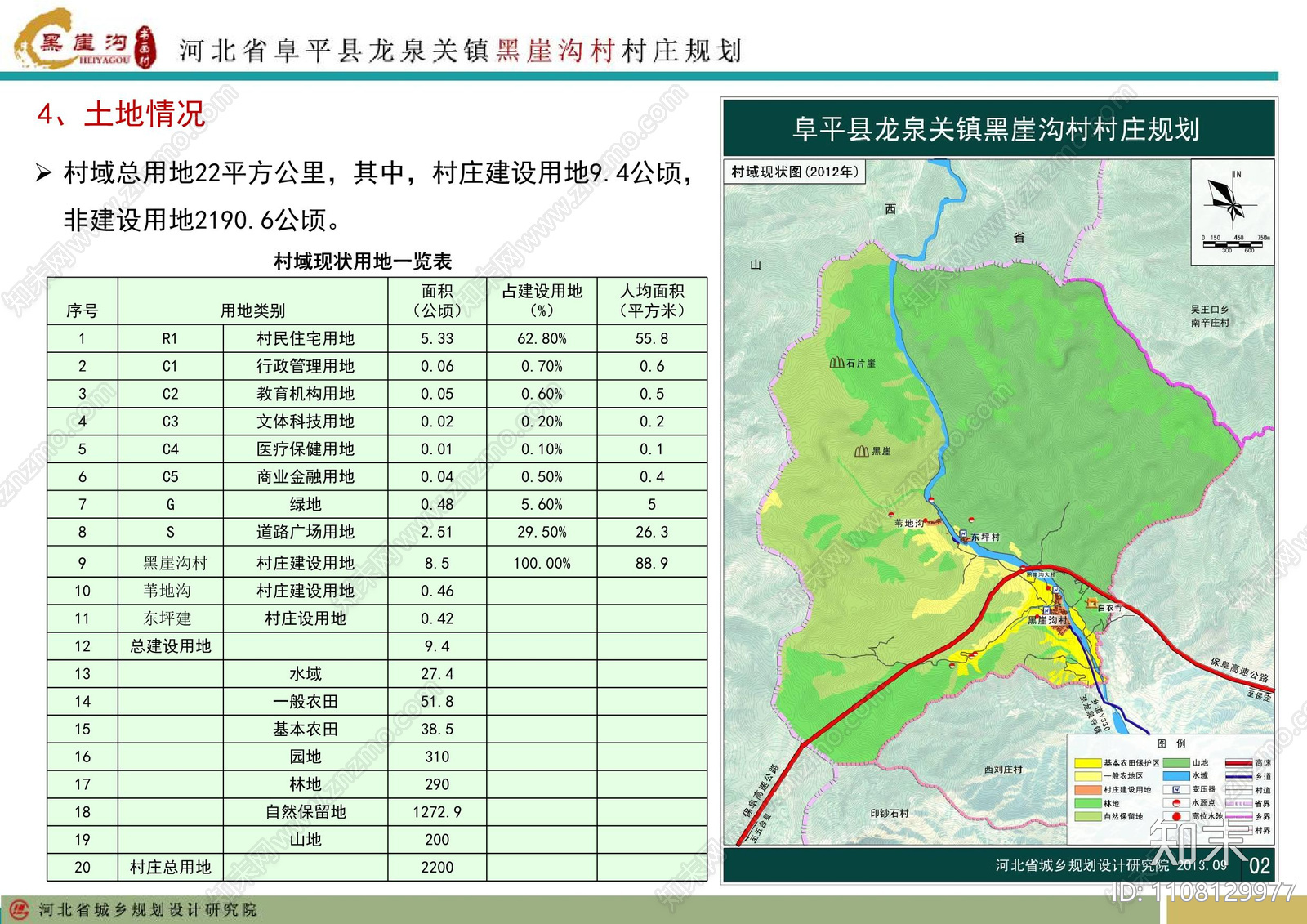Viewport: 1307px width, 924px height.
Task: Click the north compass rose on the map
Action: click(1232, 199)
